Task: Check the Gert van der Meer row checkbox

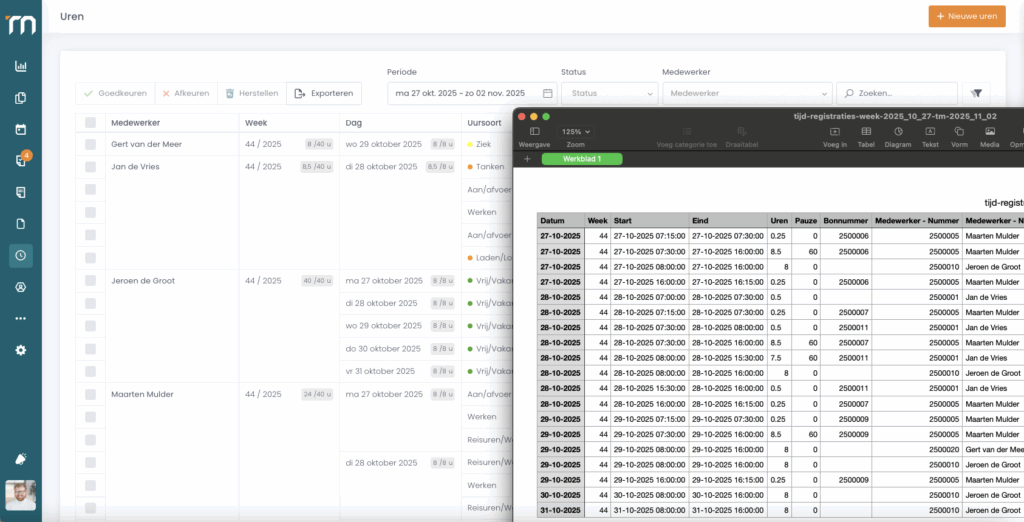Action: click(91, 144)
